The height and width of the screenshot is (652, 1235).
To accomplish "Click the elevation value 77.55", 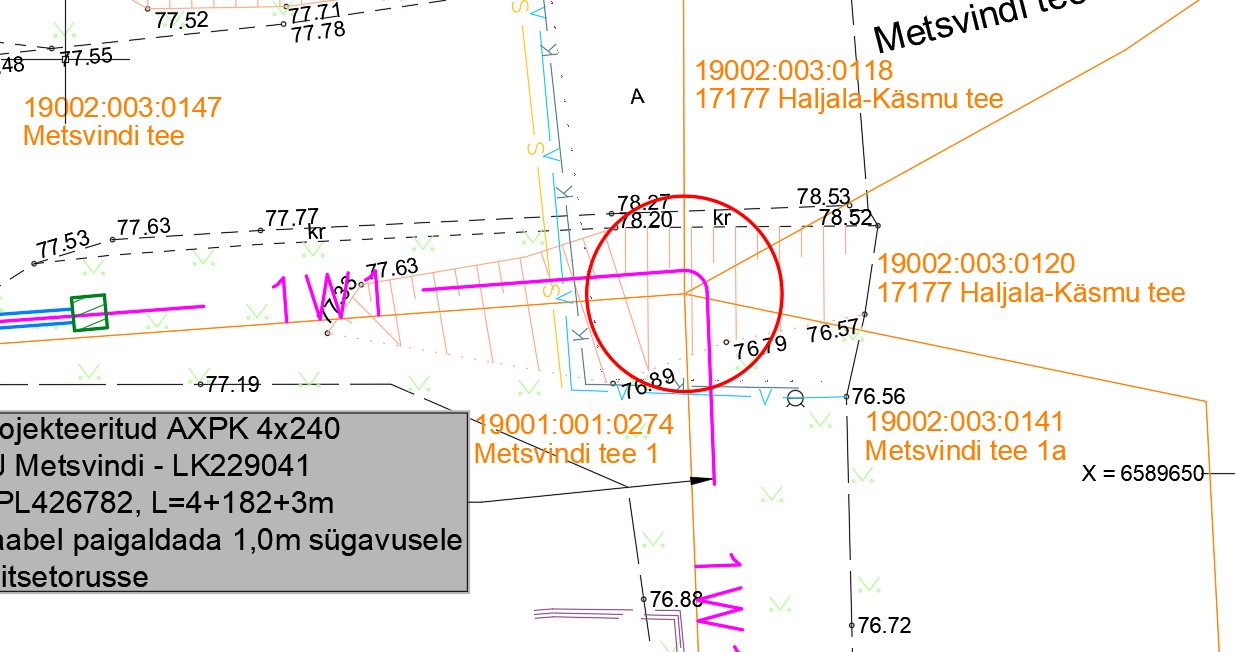I will 86,56.
